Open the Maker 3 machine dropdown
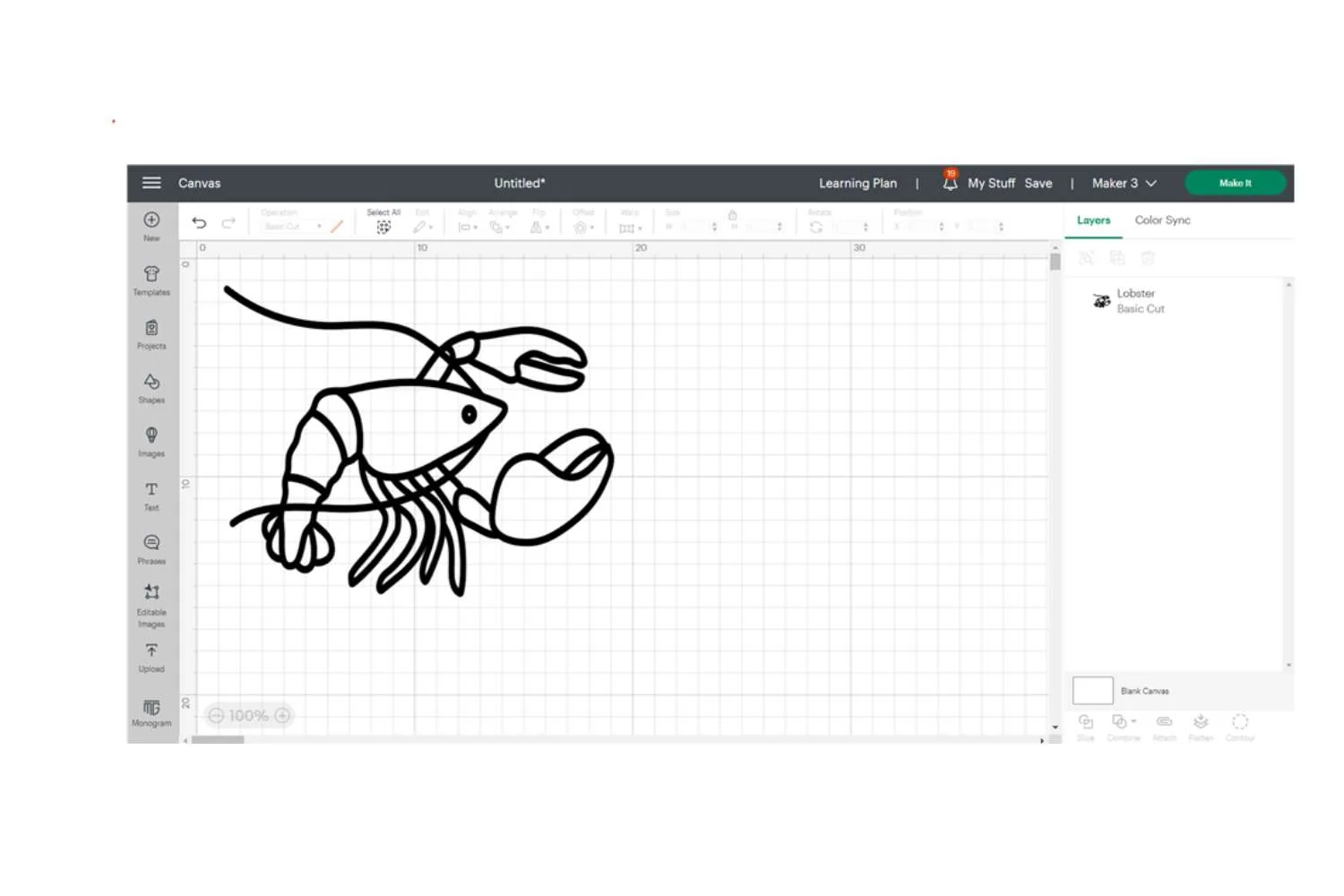 click(x=1124, y=183)
